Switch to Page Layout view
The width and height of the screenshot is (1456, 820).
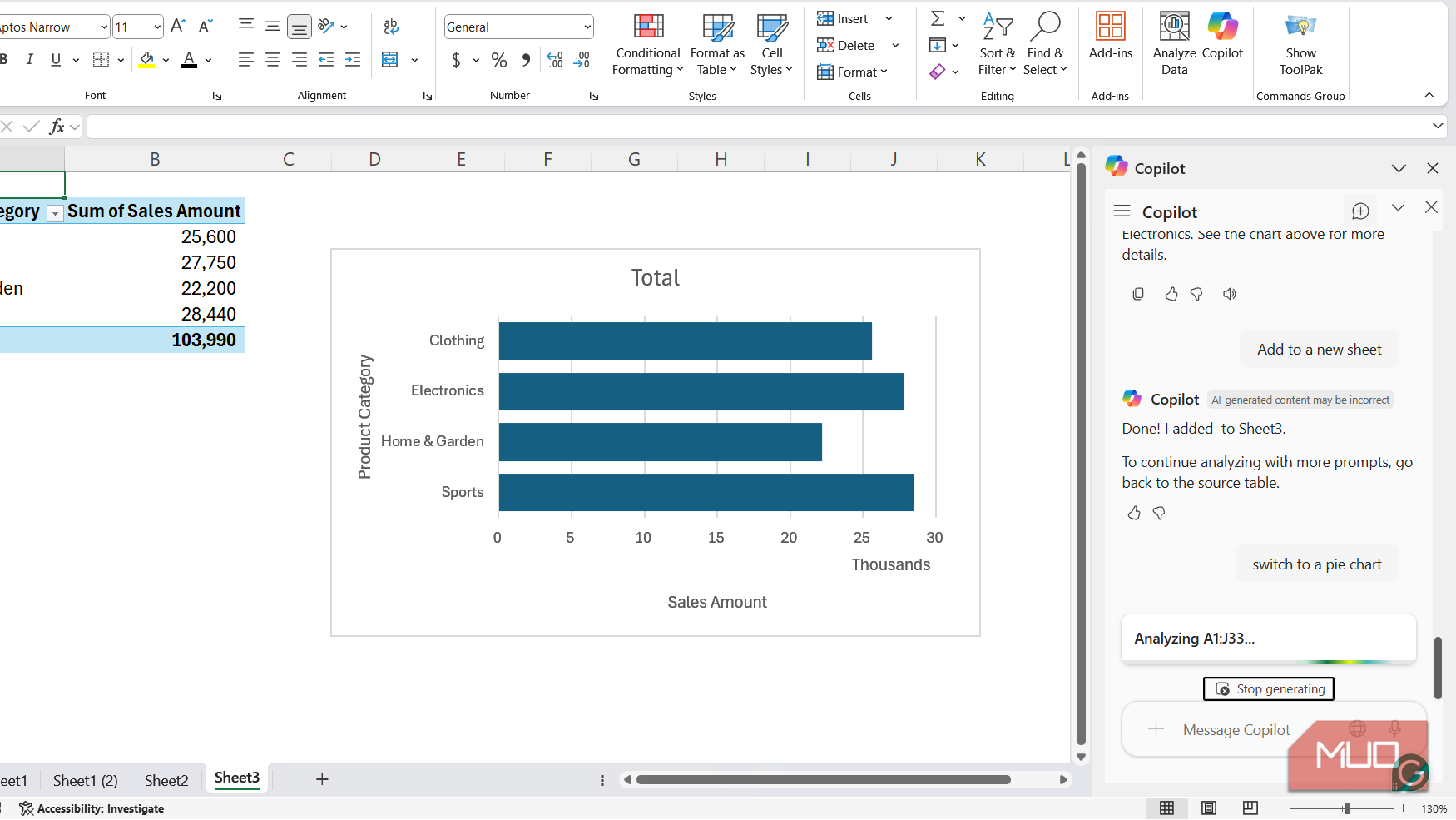pos(1209,808)
